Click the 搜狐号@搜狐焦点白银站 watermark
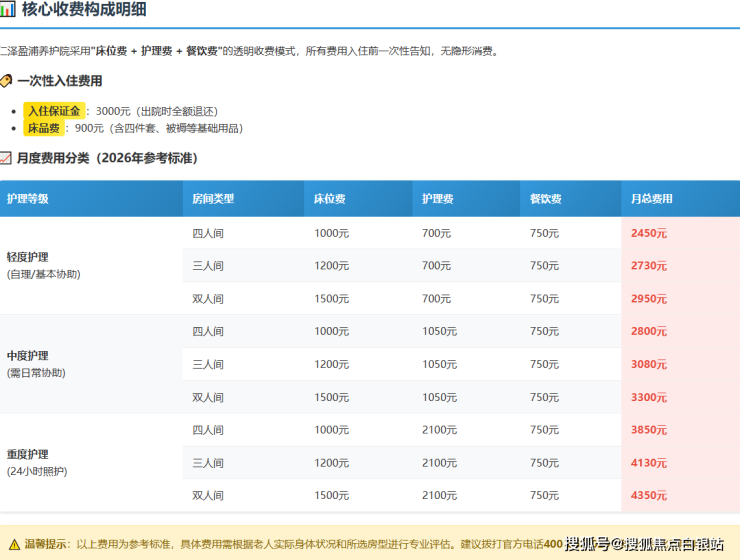Viewport: 740px width, 560px height. coord(643,544)
